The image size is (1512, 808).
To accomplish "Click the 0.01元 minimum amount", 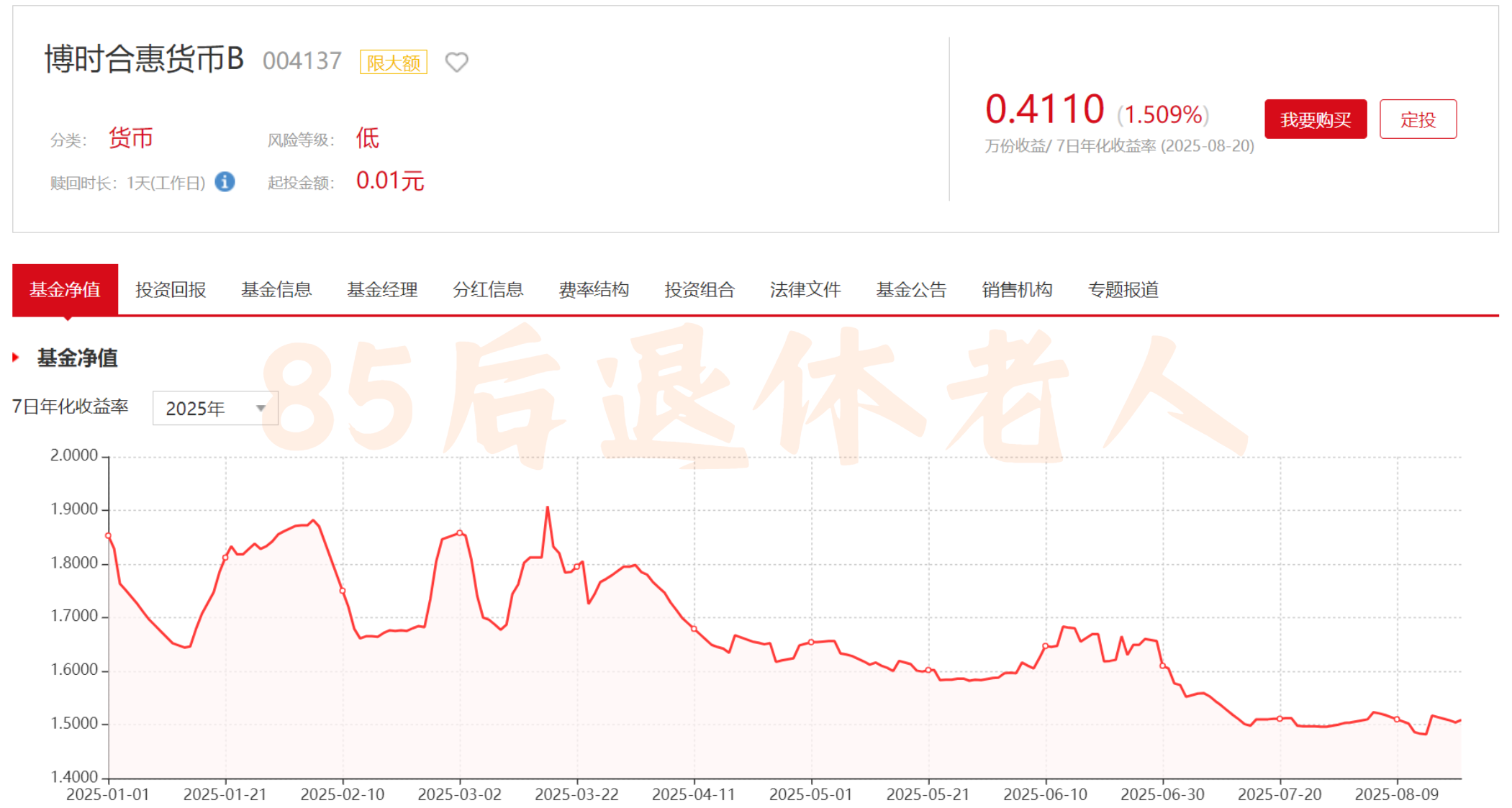I will tap(390, 181).
